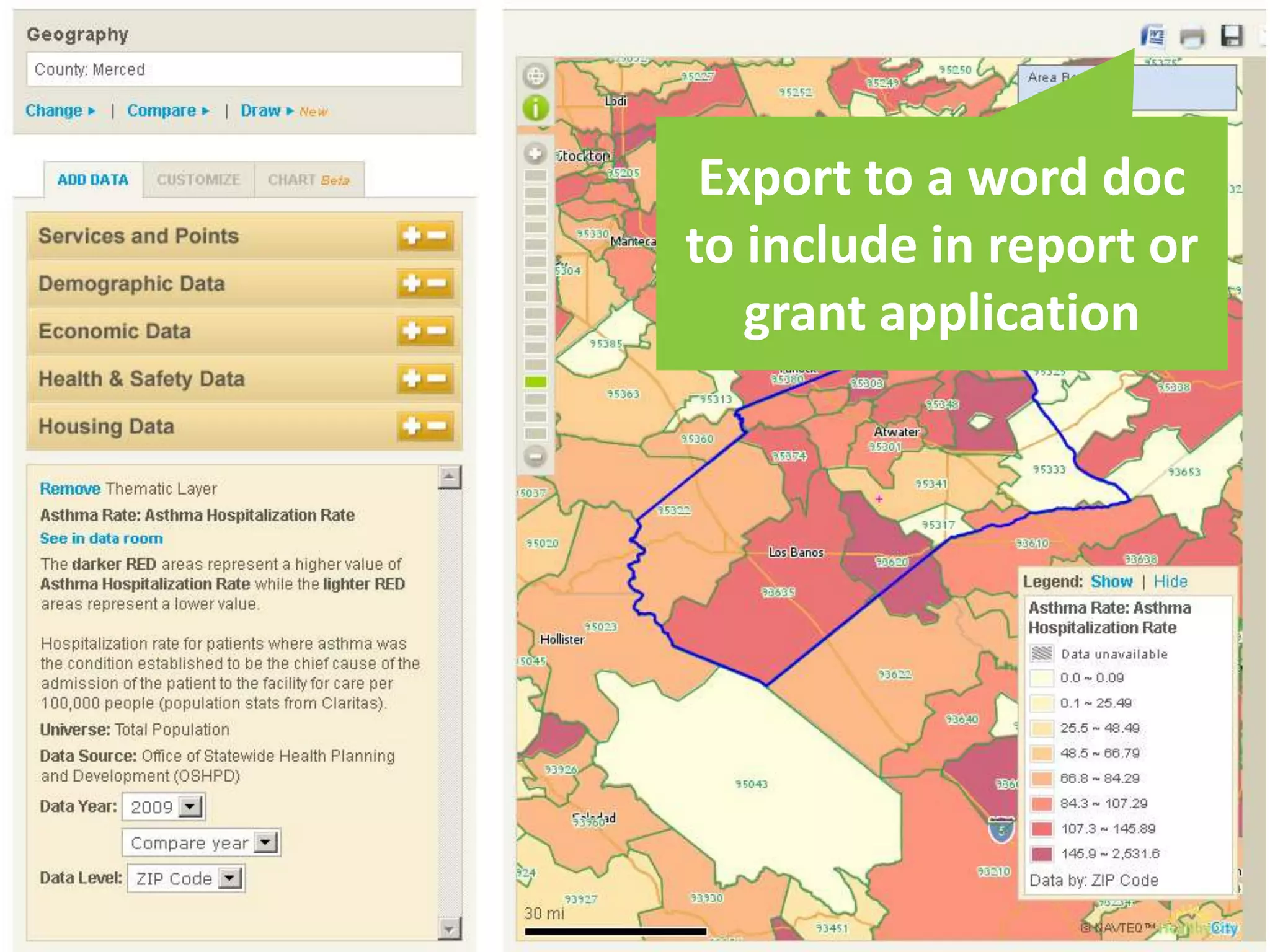Click the floppy disk save icon
1270x952 pixels.
click(1232, 36)
